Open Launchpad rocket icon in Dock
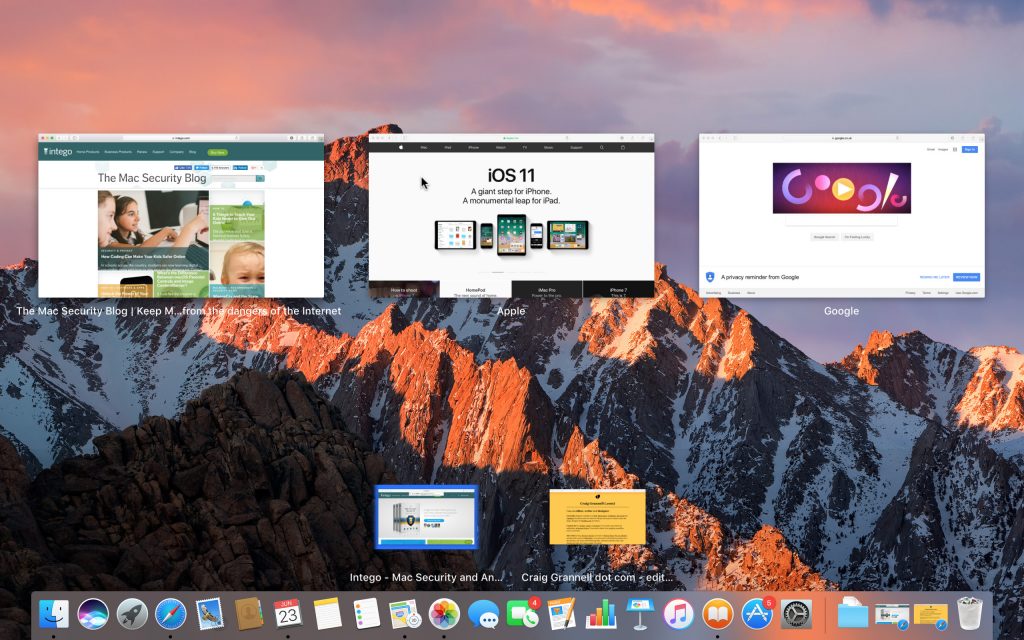The image size is (1024, 640). pyautogui.click(x=132, y=614)
